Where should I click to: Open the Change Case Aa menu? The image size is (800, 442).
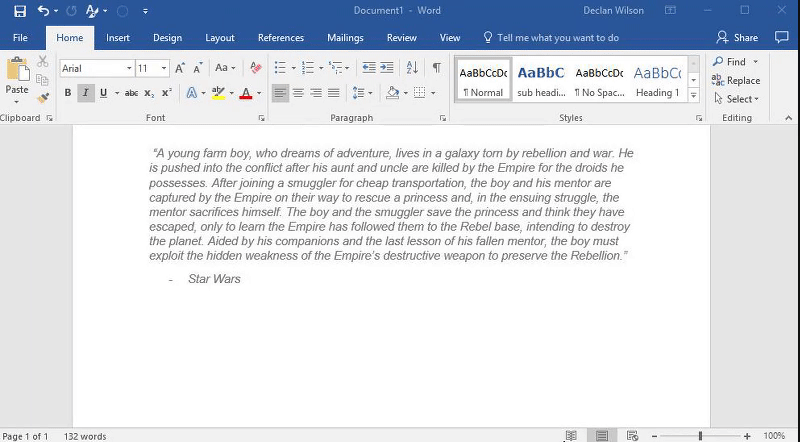click(224, 68)
